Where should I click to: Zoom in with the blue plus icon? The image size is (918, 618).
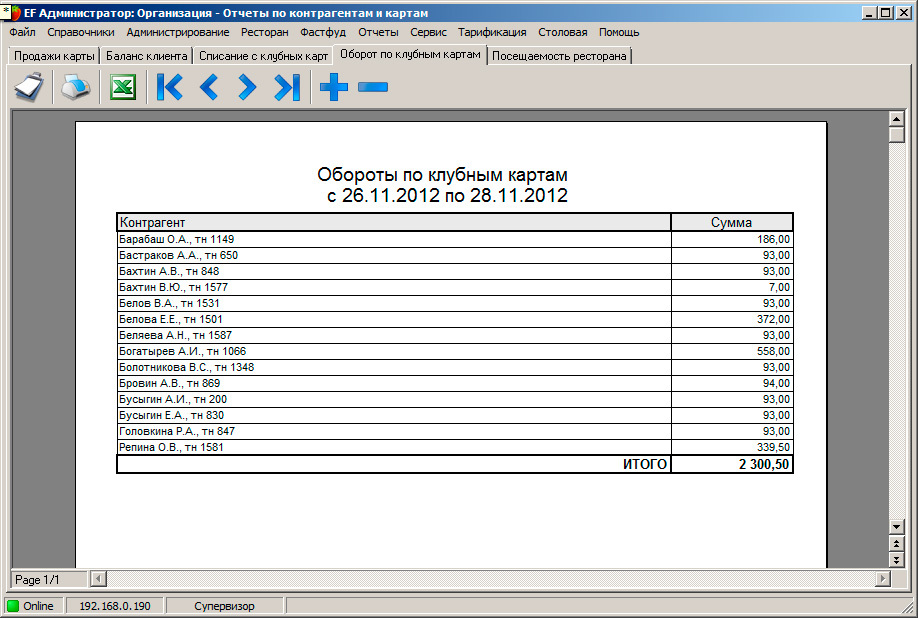point(334,87)
